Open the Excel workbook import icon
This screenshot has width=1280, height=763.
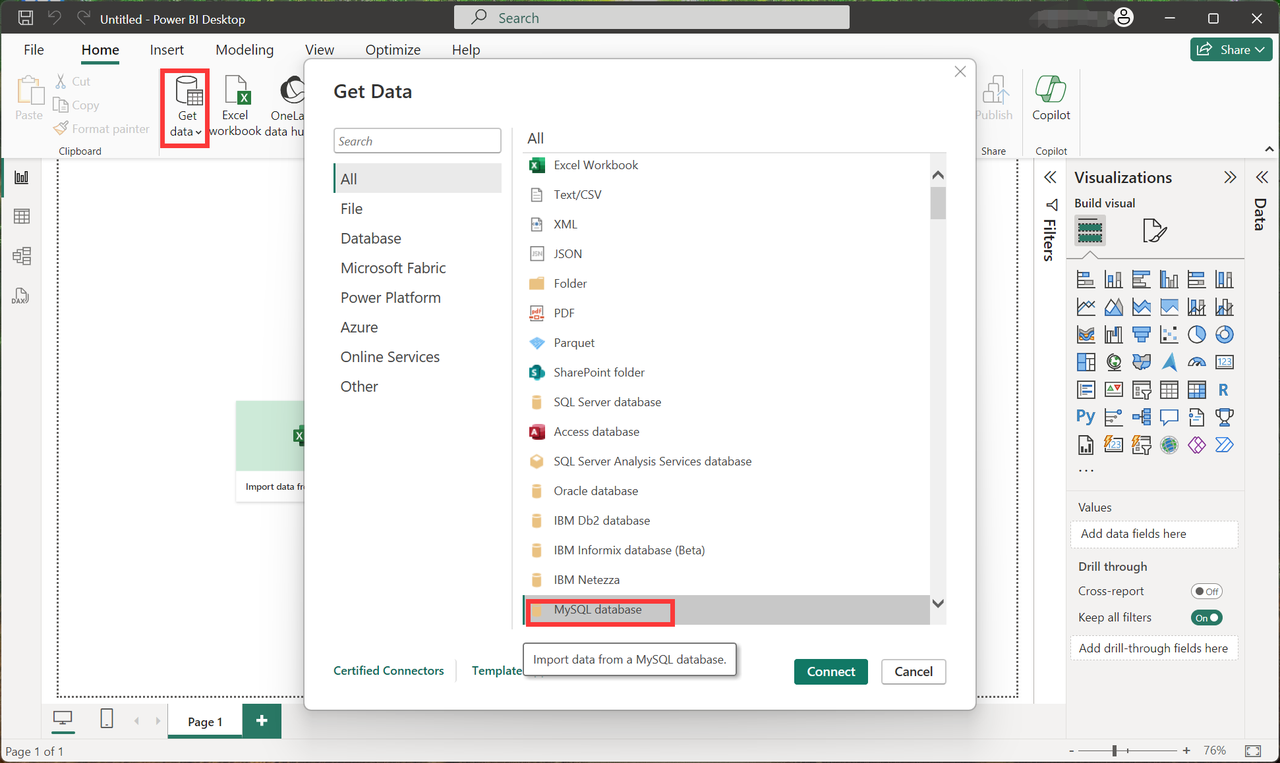236,93
